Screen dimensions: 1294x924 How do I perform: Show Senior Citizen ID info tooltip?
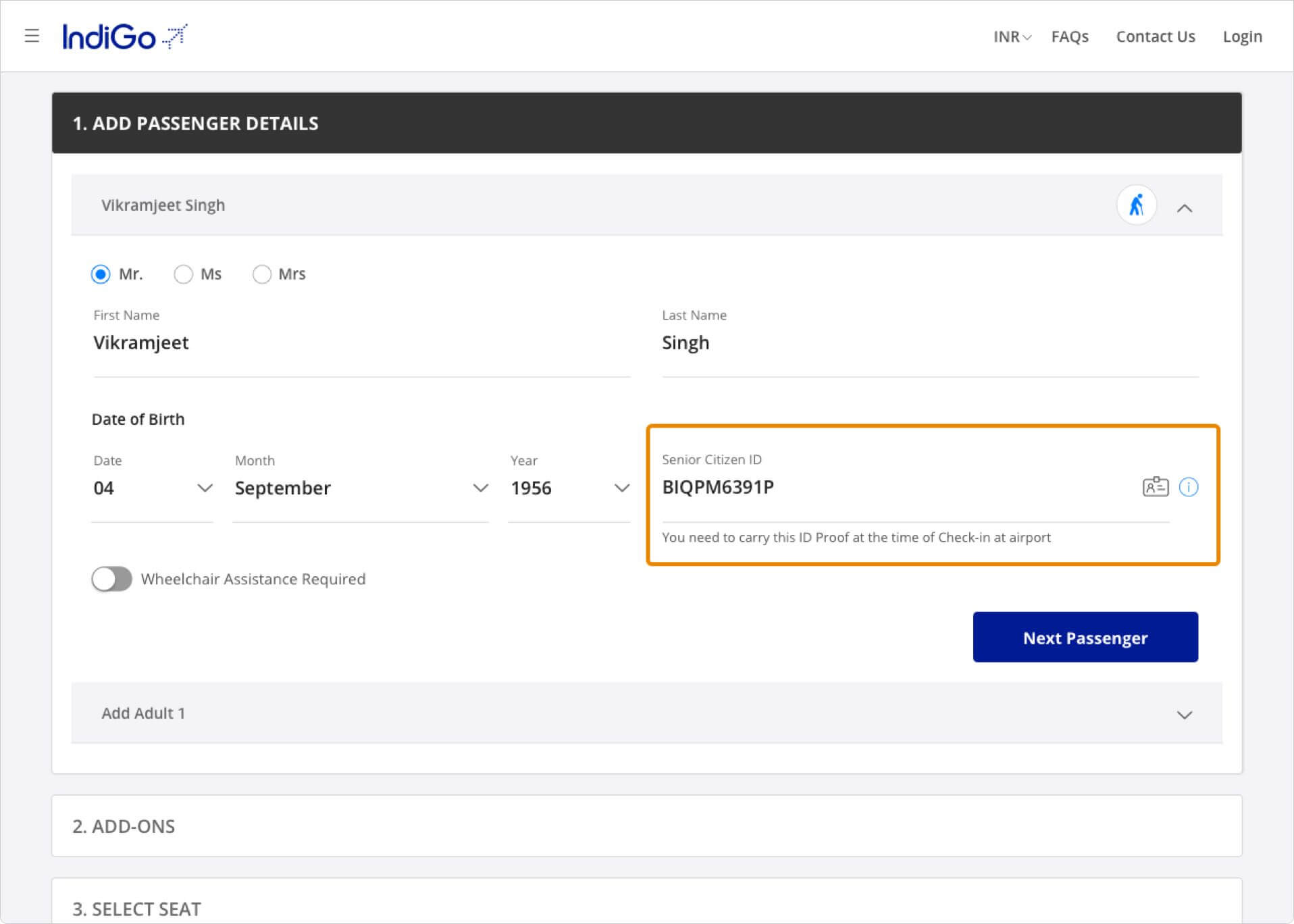pyautogui.click(x=1188, y=487)
